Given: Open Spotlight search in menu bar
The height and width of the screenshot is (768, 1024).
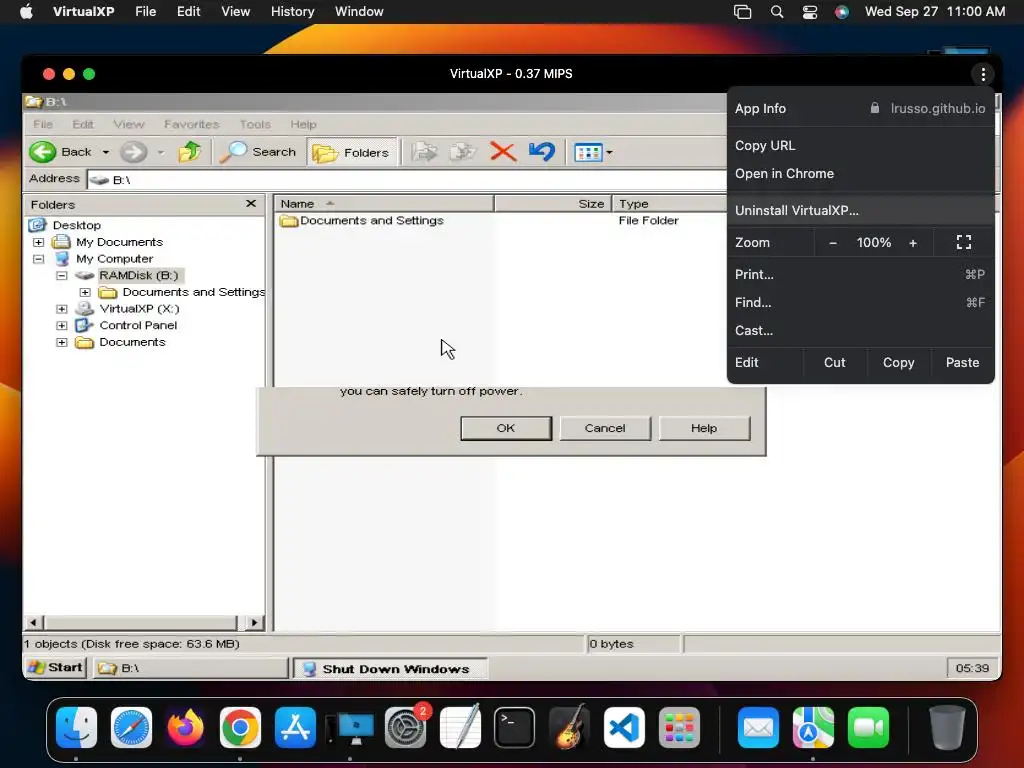Looking at the screenshot, I should click(x=776, y=12).
